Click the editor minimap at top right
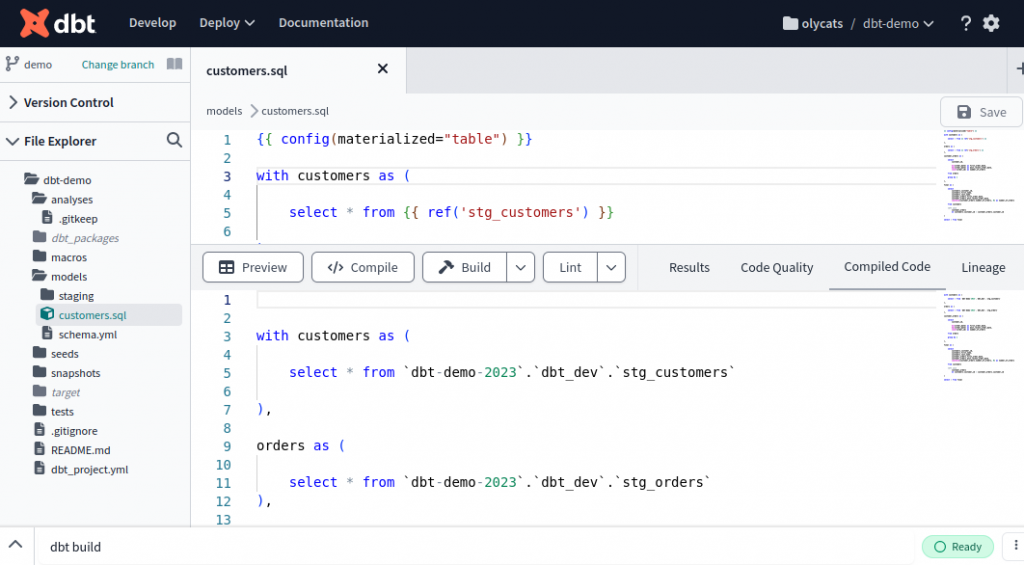 (980, 175)
